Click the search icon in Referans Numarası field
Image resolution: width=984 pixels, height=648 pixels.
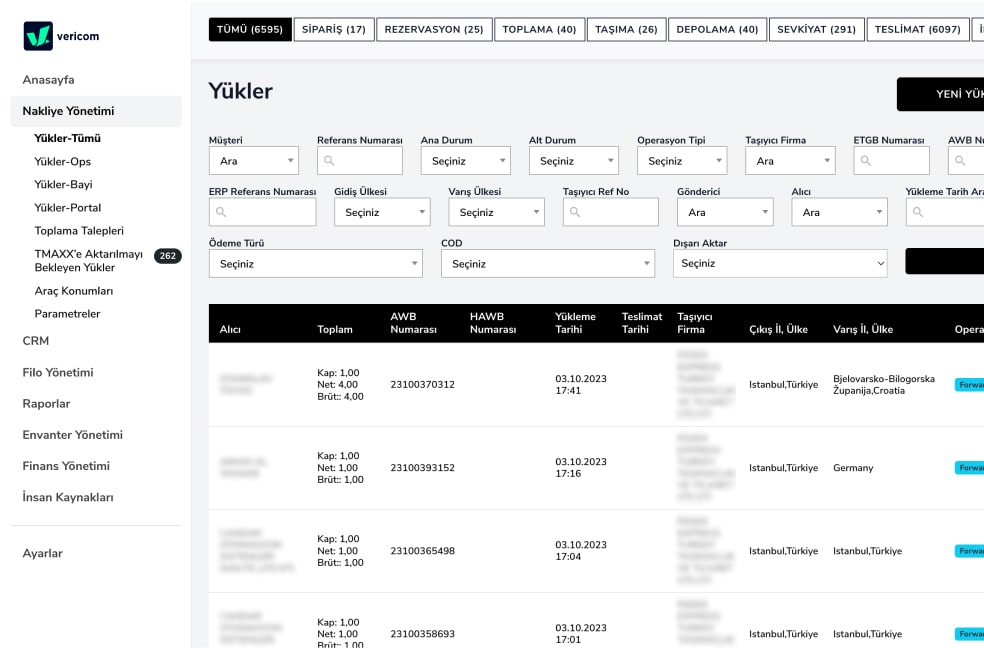329,161
